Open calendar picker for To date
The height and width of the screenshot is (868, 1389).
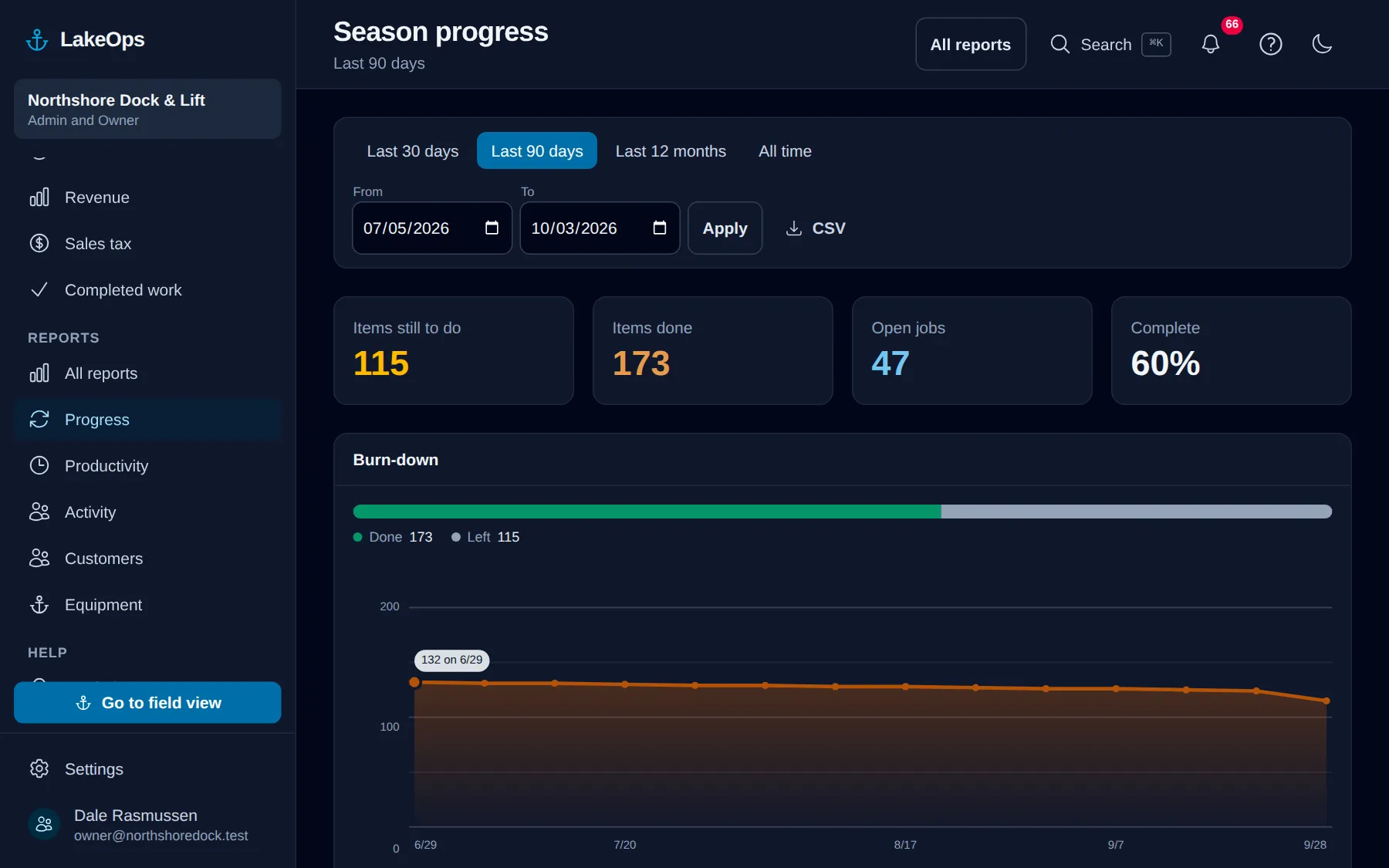click(660, 228)
